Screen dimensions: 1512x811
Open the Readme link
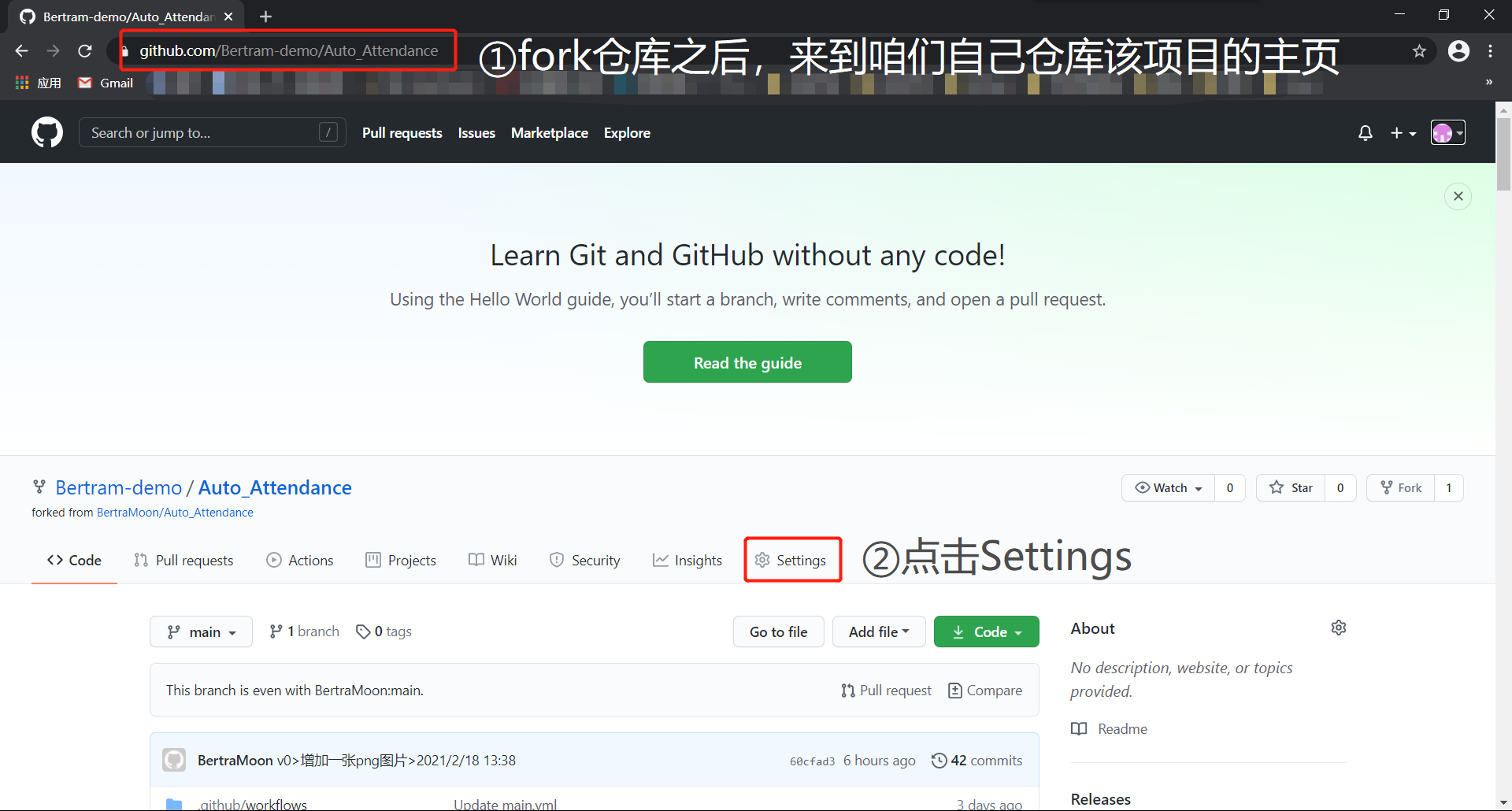(1109, 729)
